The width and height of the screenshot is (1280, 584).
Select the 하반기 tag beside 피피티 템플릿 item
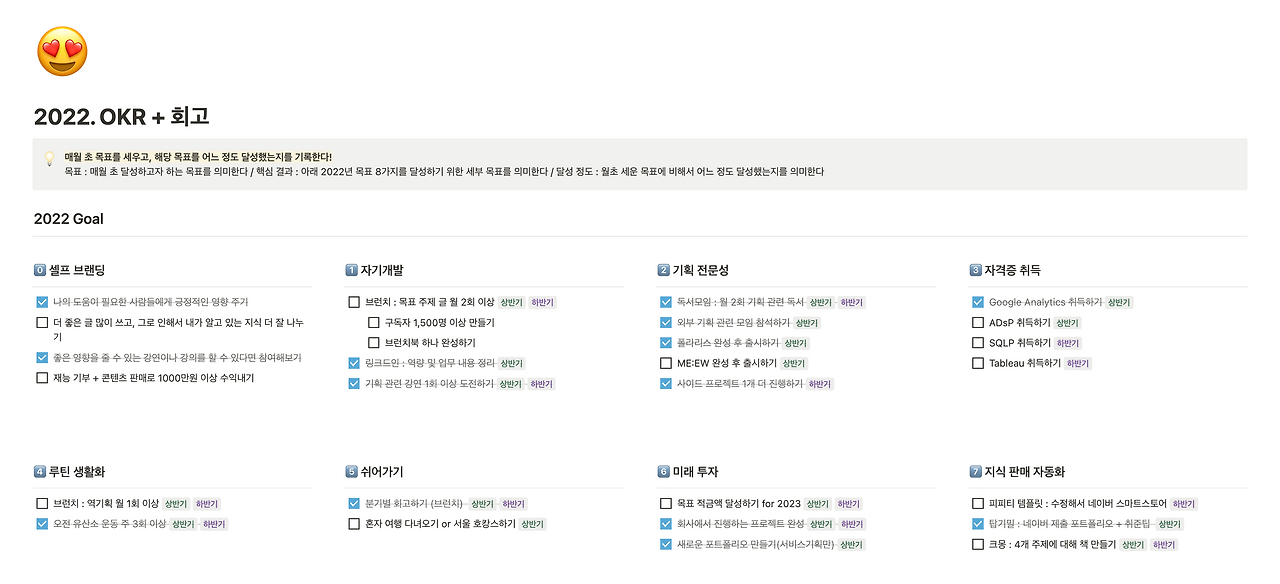coord(1181,503)
